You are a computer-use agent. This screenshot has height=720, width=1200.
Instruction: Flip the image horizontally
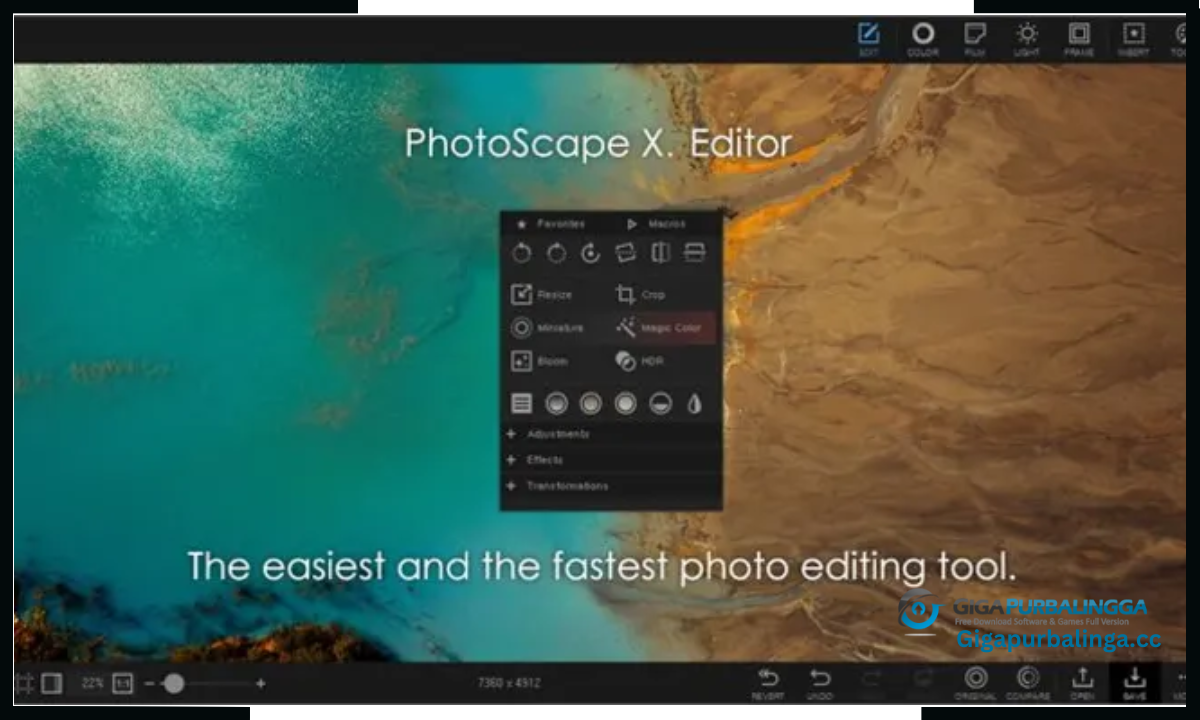(x=660, y=253)
